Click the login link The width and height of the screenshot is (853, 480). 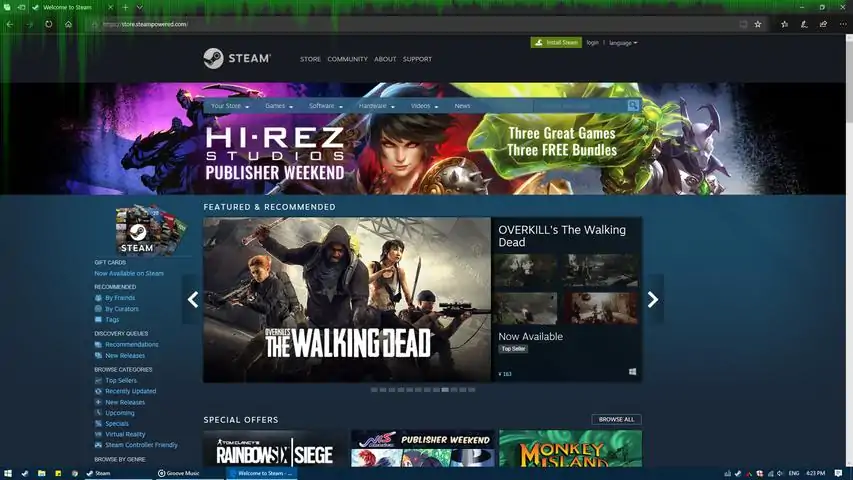592,42
